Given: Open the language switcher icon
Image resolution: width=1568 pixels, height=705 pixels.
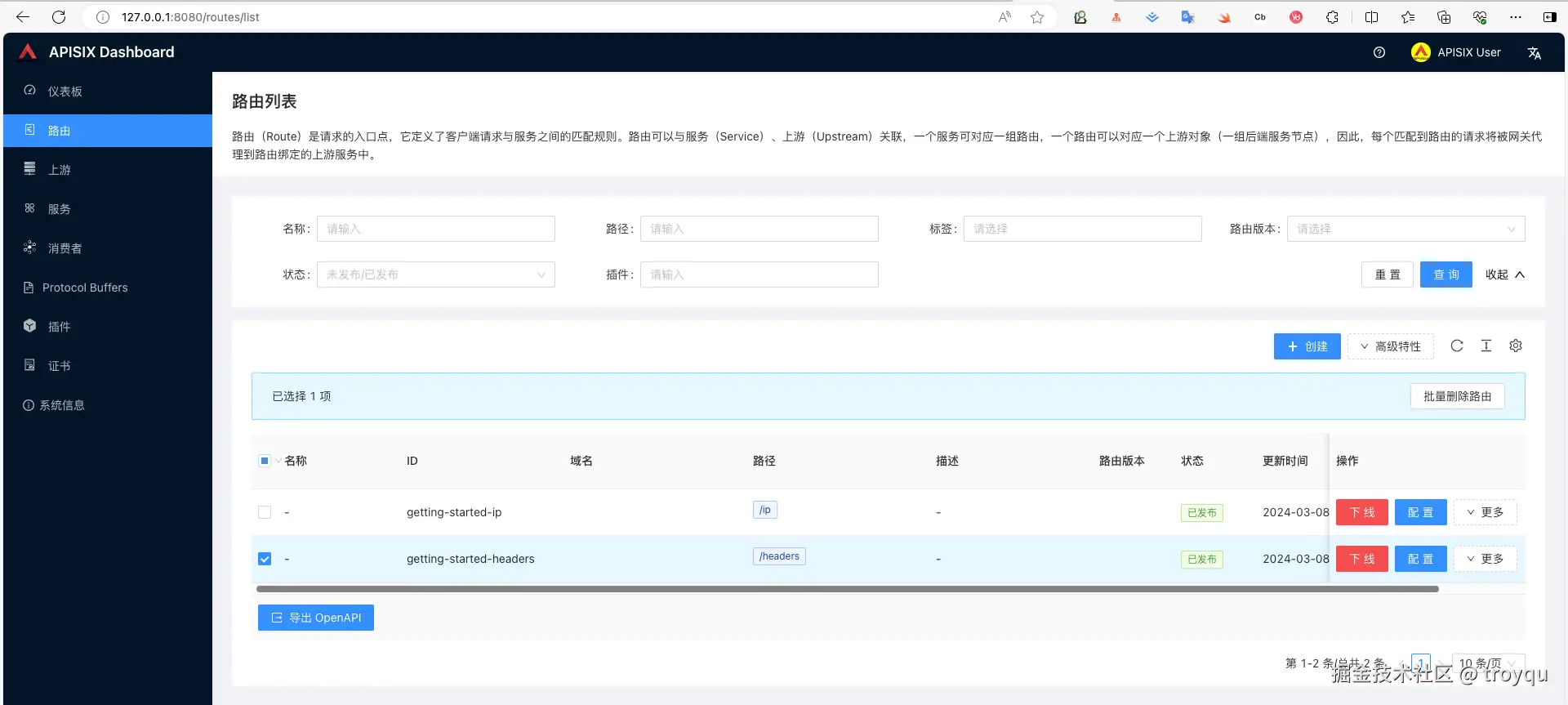Looking at the screenshot, I should (x=1535, y=52).
